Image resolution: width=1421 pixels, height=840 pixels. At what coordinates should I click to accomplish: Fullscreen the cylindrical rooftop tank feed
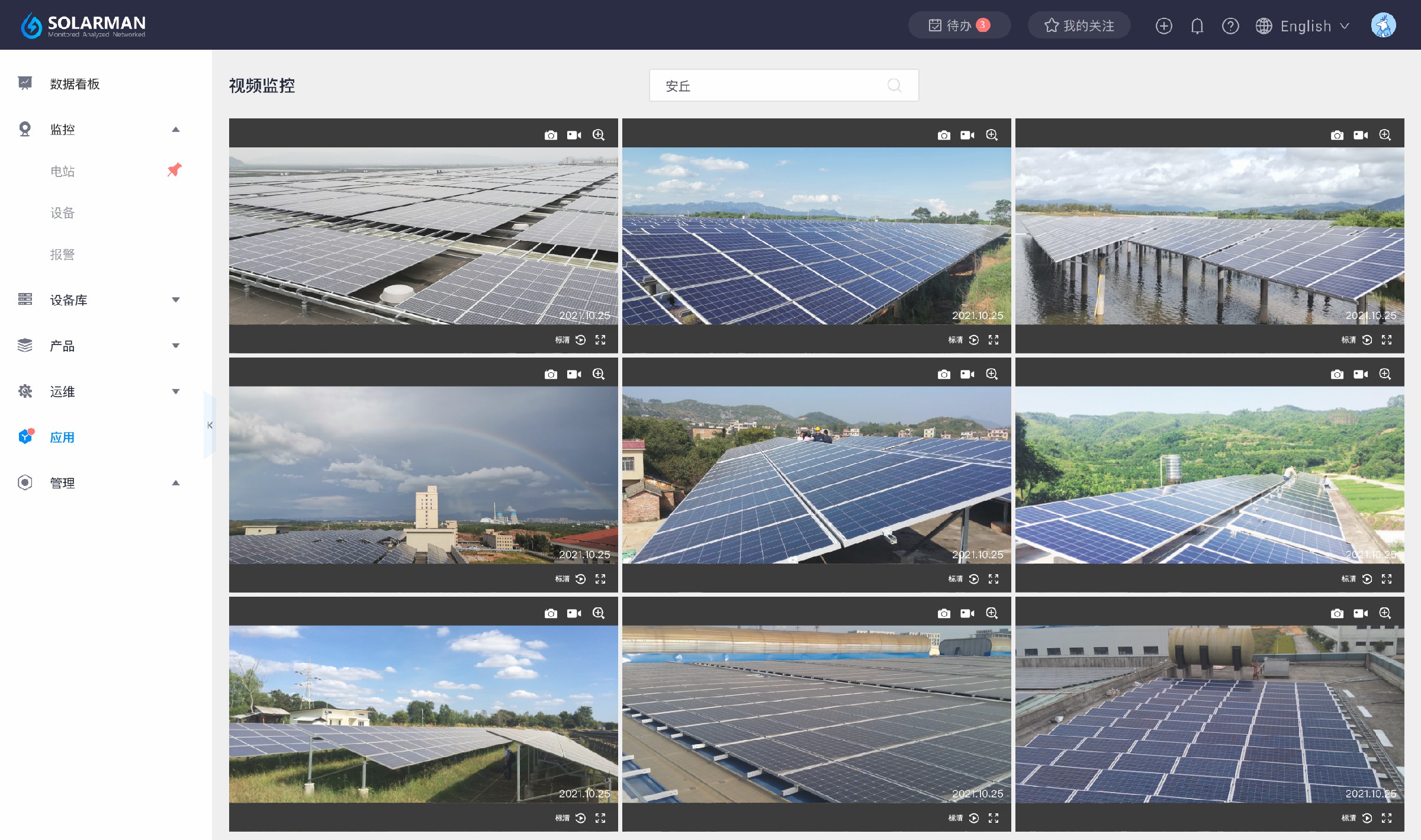1387,818
